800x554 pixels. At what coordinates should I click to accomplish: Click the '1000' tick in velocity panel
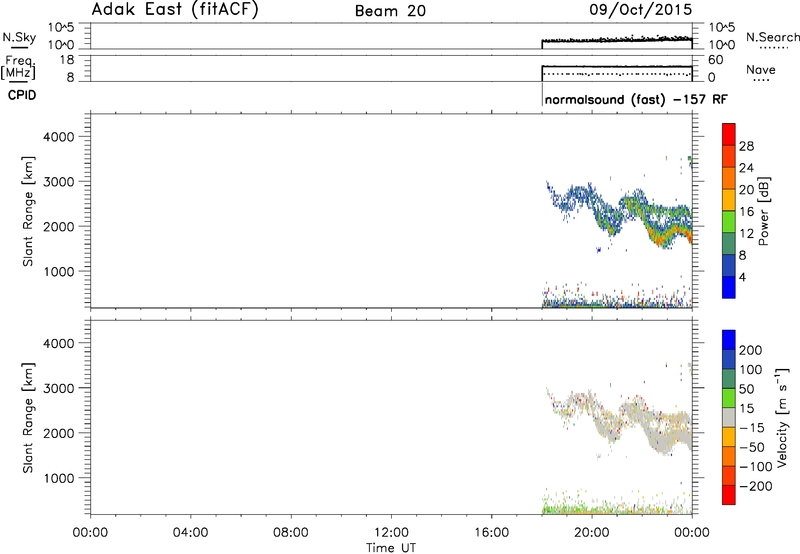coord(59,478)
